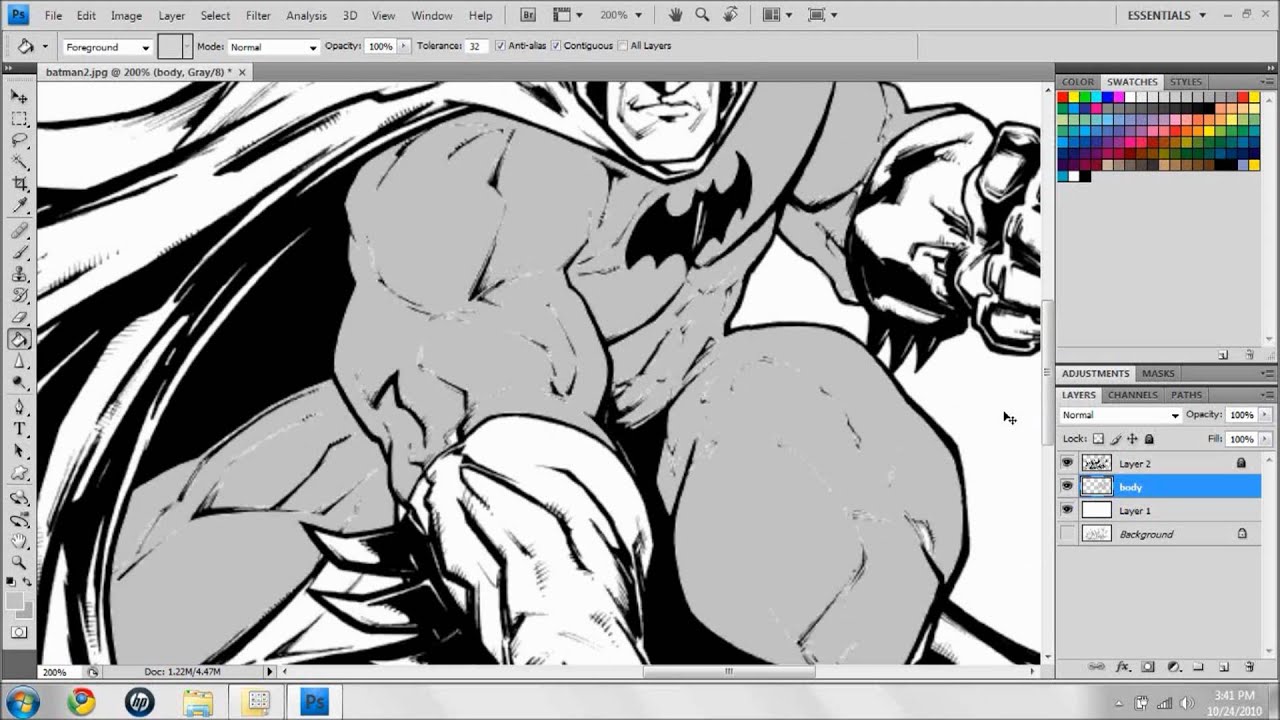Screen dimensions: 1280x720
Task: Switch to the Channels tab
Action: point(1132,395)
